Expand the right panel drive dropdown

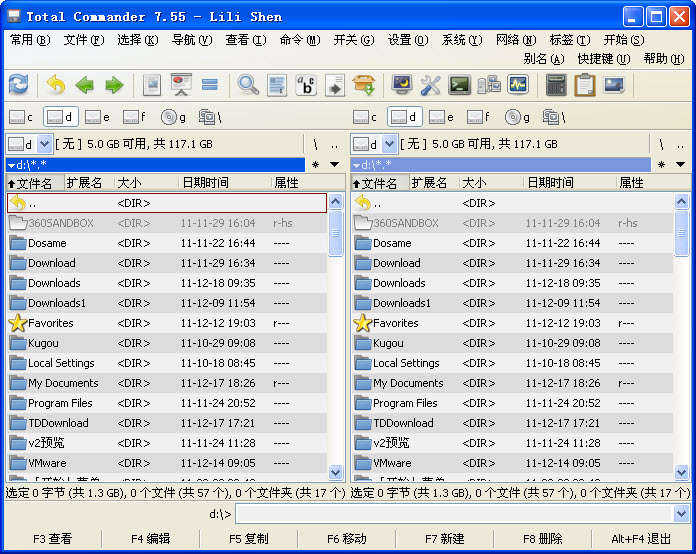point(389,144)
